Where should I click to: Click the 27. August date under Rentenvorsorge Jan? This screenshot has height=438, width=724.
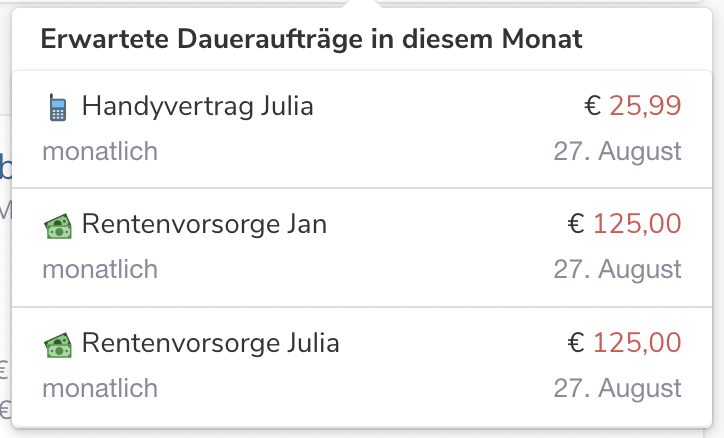coord(617,269)
